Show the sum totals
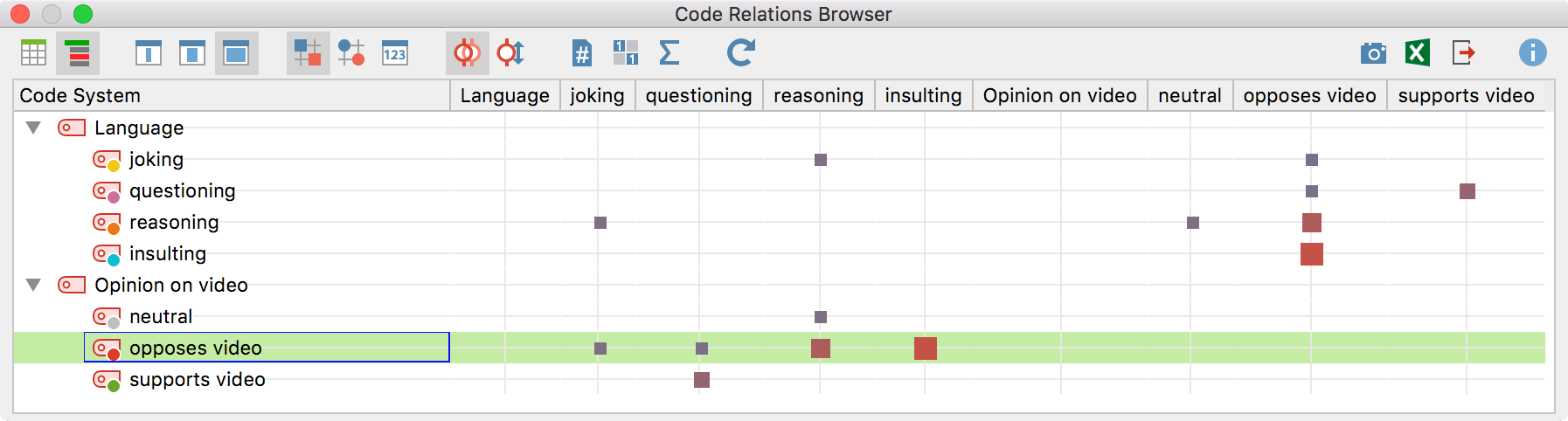The width and height of the screenshot is (1568, 421). pyautogui.click(x=670, y=53)
